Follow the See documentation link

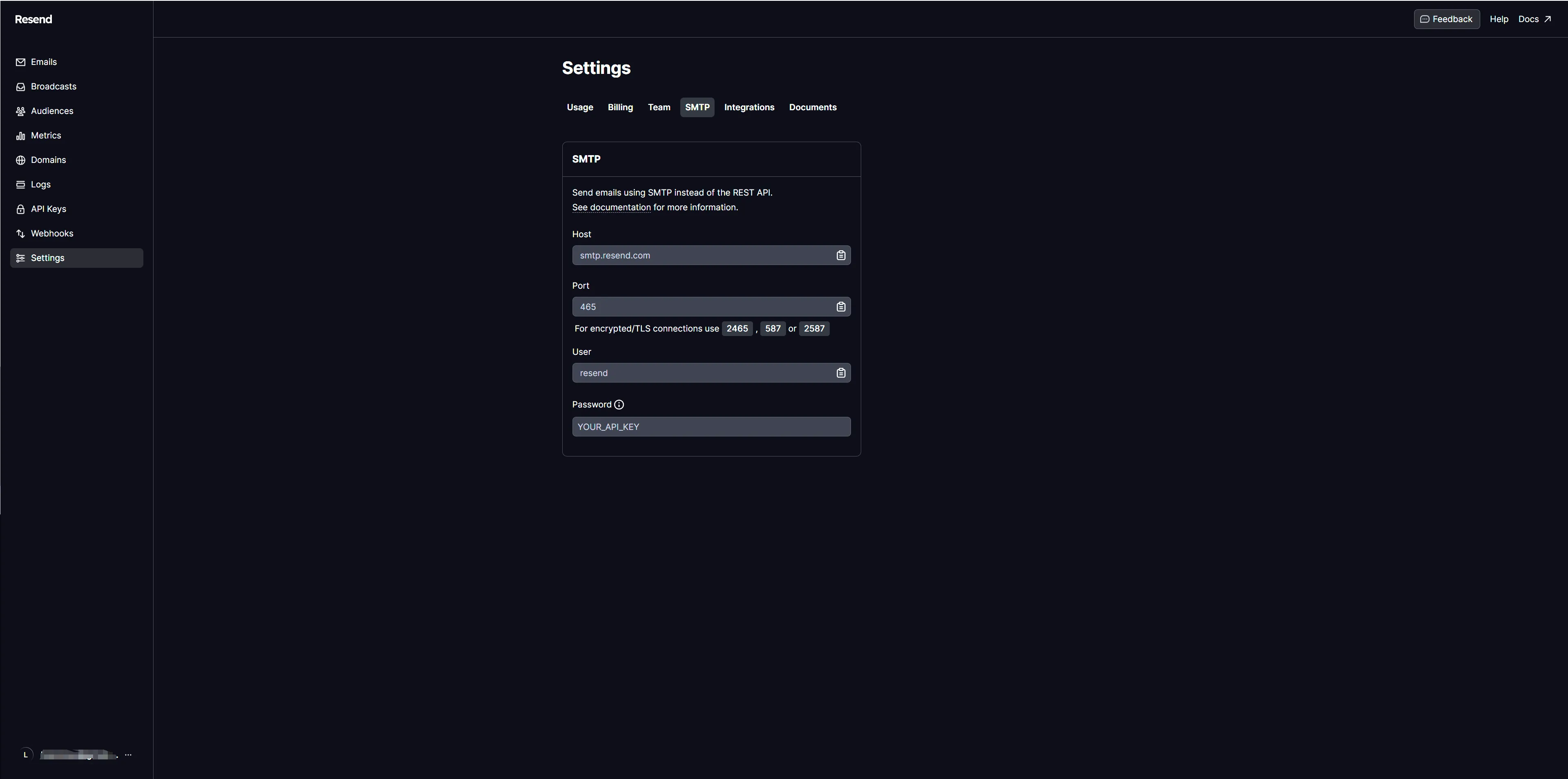tap(611, 207)
